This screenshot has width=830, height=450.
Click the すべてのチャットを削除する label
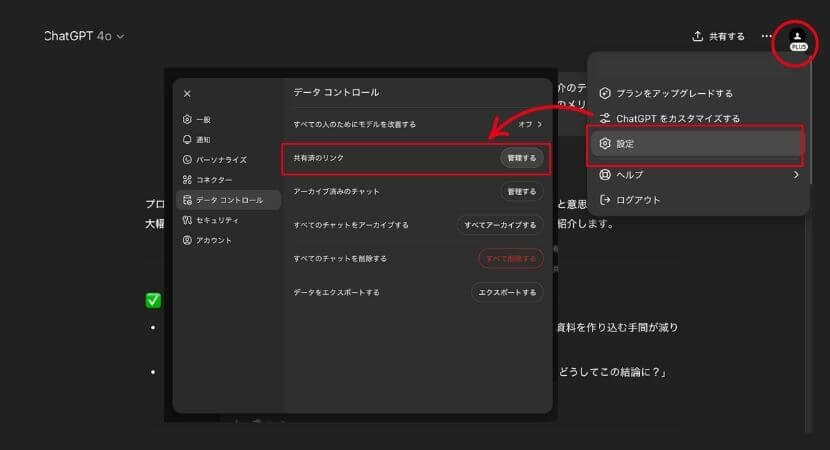(x=340, y=259)
